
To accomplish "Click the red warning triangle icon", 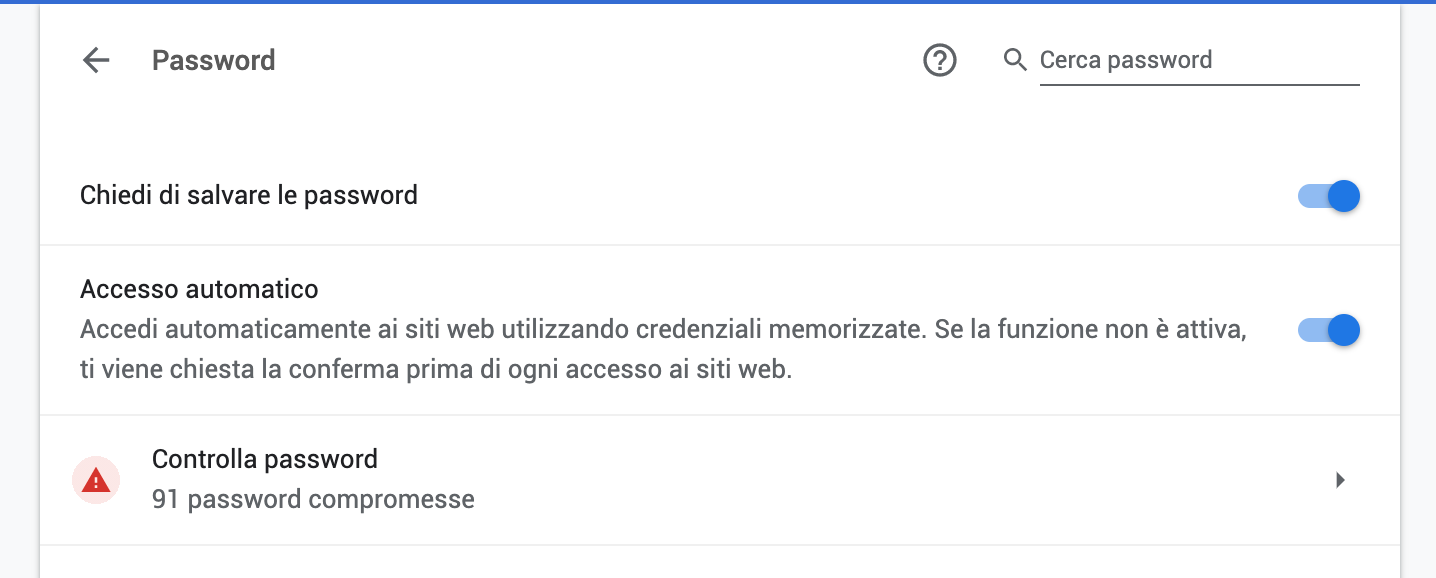I will (96, 481).
